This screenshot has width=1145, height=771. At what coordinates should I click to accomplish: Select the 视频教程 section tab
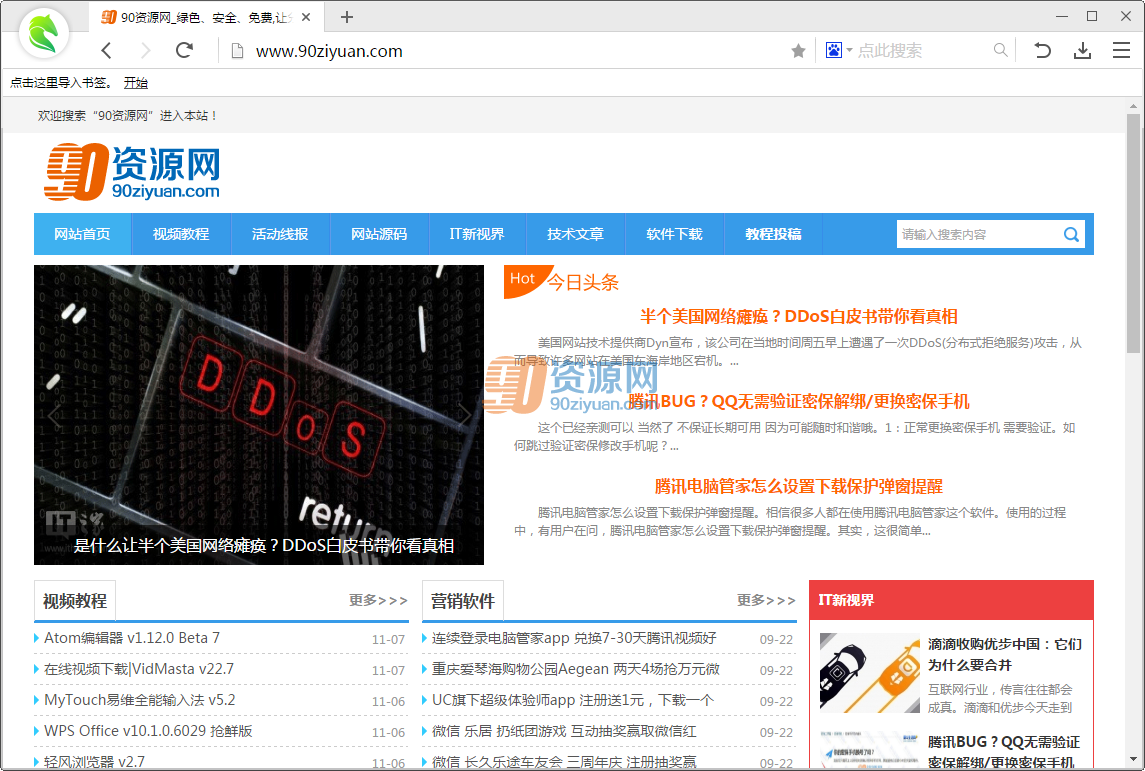pos(75,601)
